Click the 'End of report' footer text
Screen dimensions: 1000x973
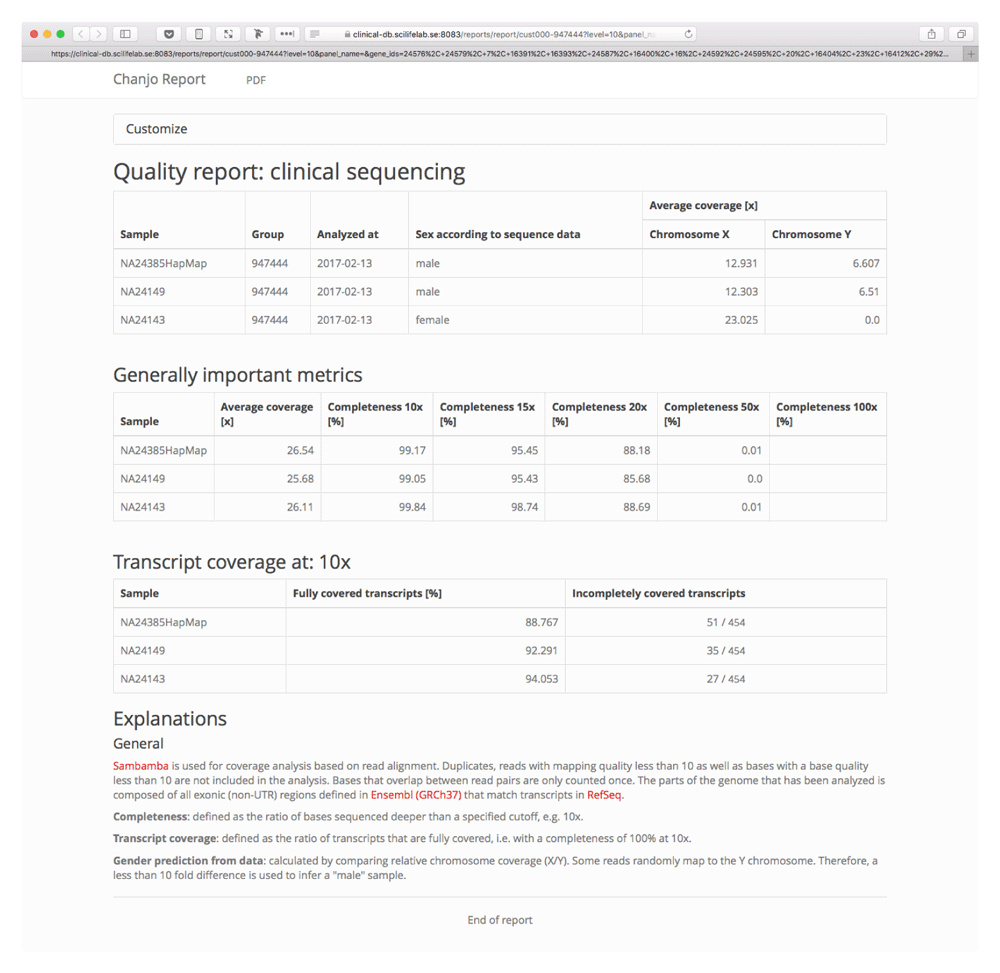click(x=500, y=920)
